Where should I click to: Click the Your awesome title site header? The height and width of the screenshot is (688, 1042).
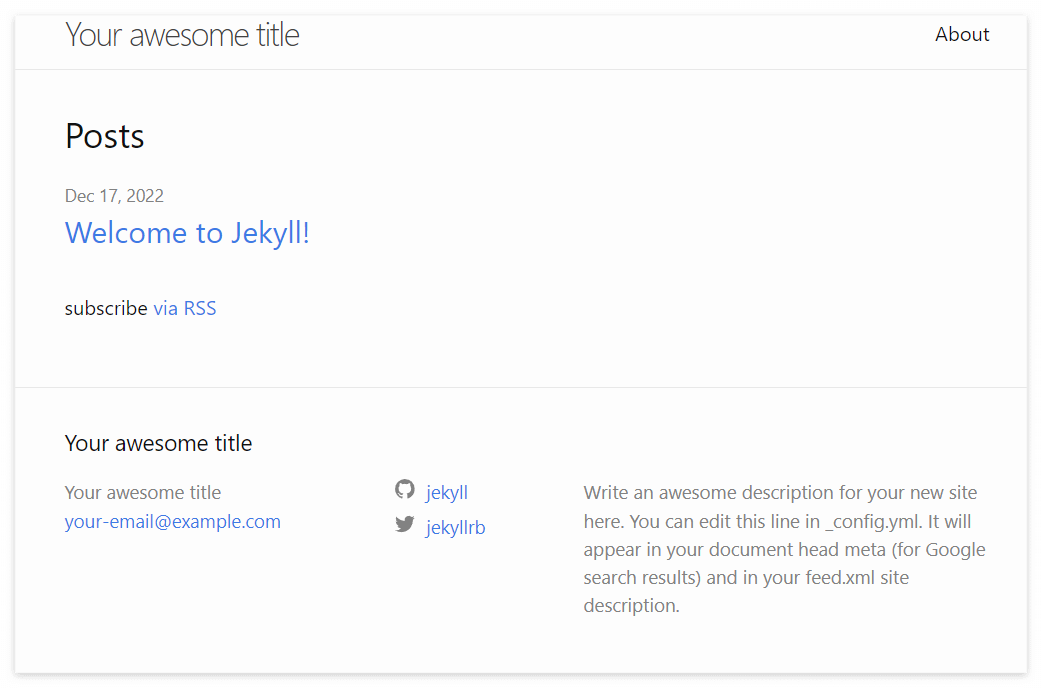182,34
